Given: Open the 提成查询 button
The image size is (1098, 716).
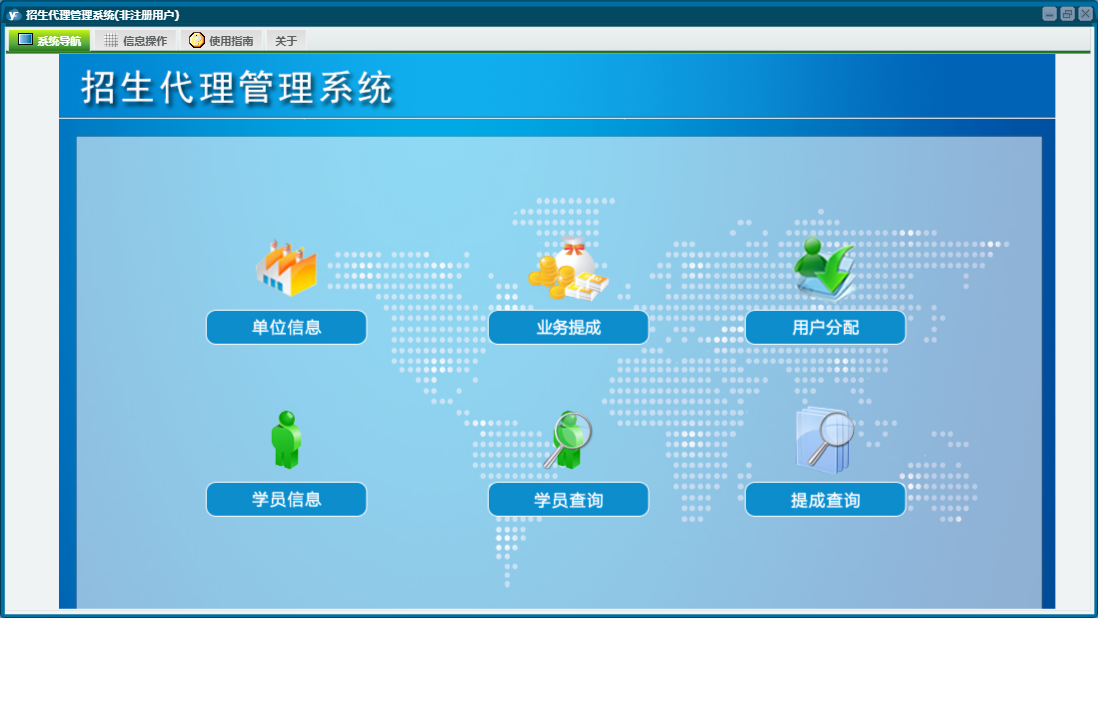Looking at the screenshot, I should coord(825,500).
